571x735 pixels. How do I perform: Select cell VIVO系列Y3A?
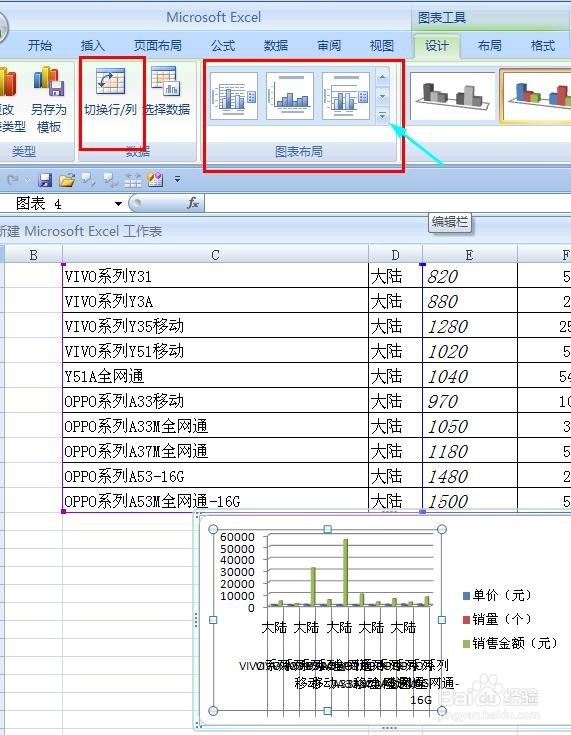pyautogui.click(x=215, y=300)
